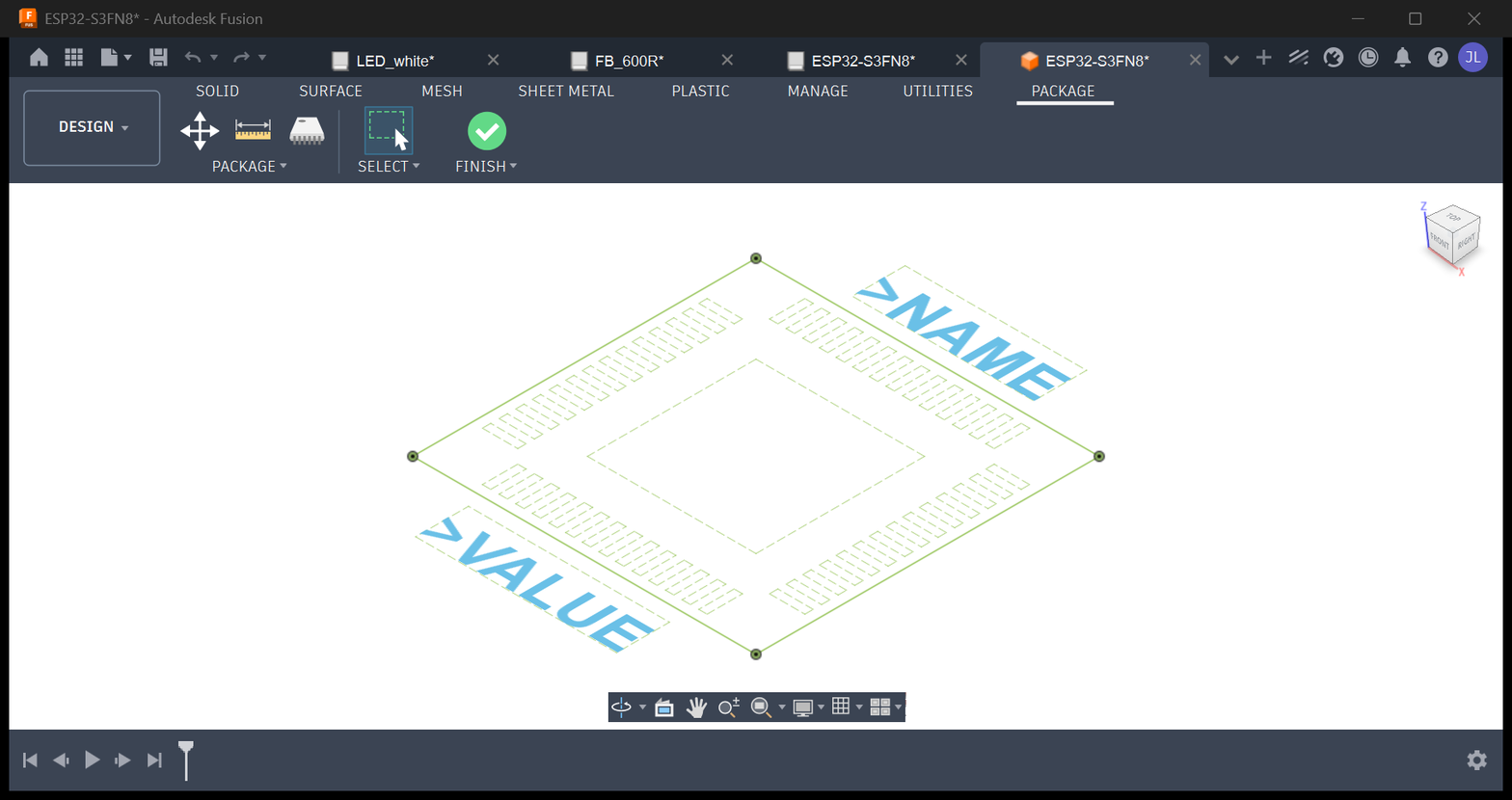Image resolution: width=1512 pixels, height=800 pixels.
Task: Select the SURFACE ribbon tab
Action: (331, 91)
